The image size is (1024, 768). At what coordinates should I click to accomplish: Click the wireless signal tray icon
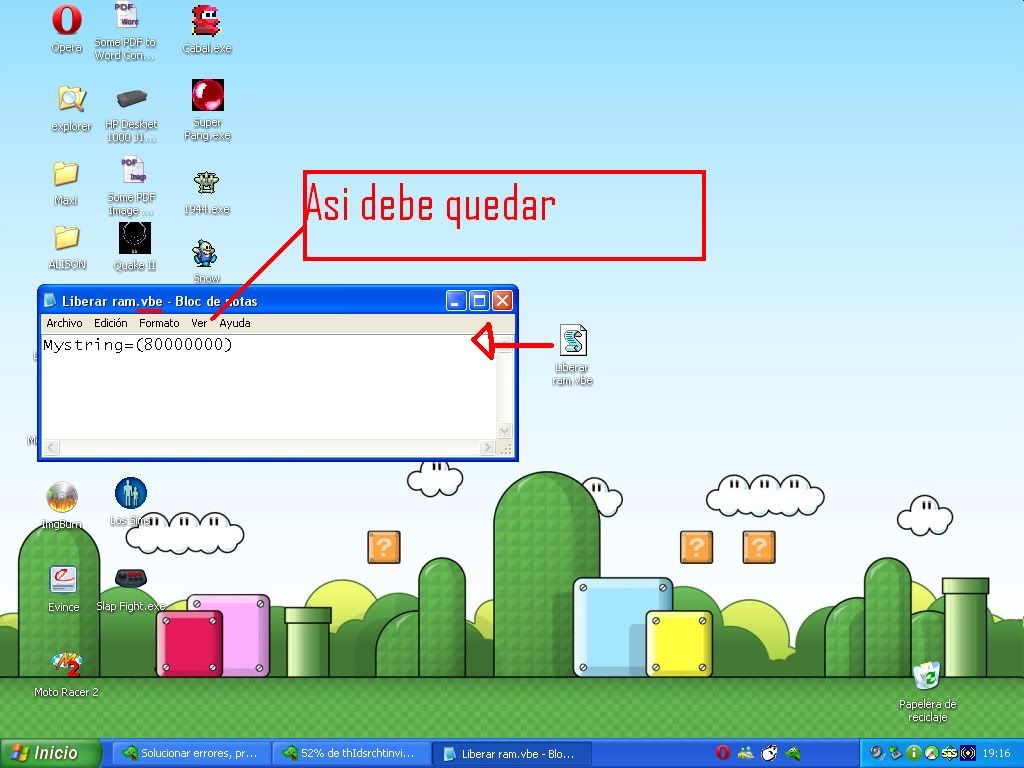tap(968, 753)
